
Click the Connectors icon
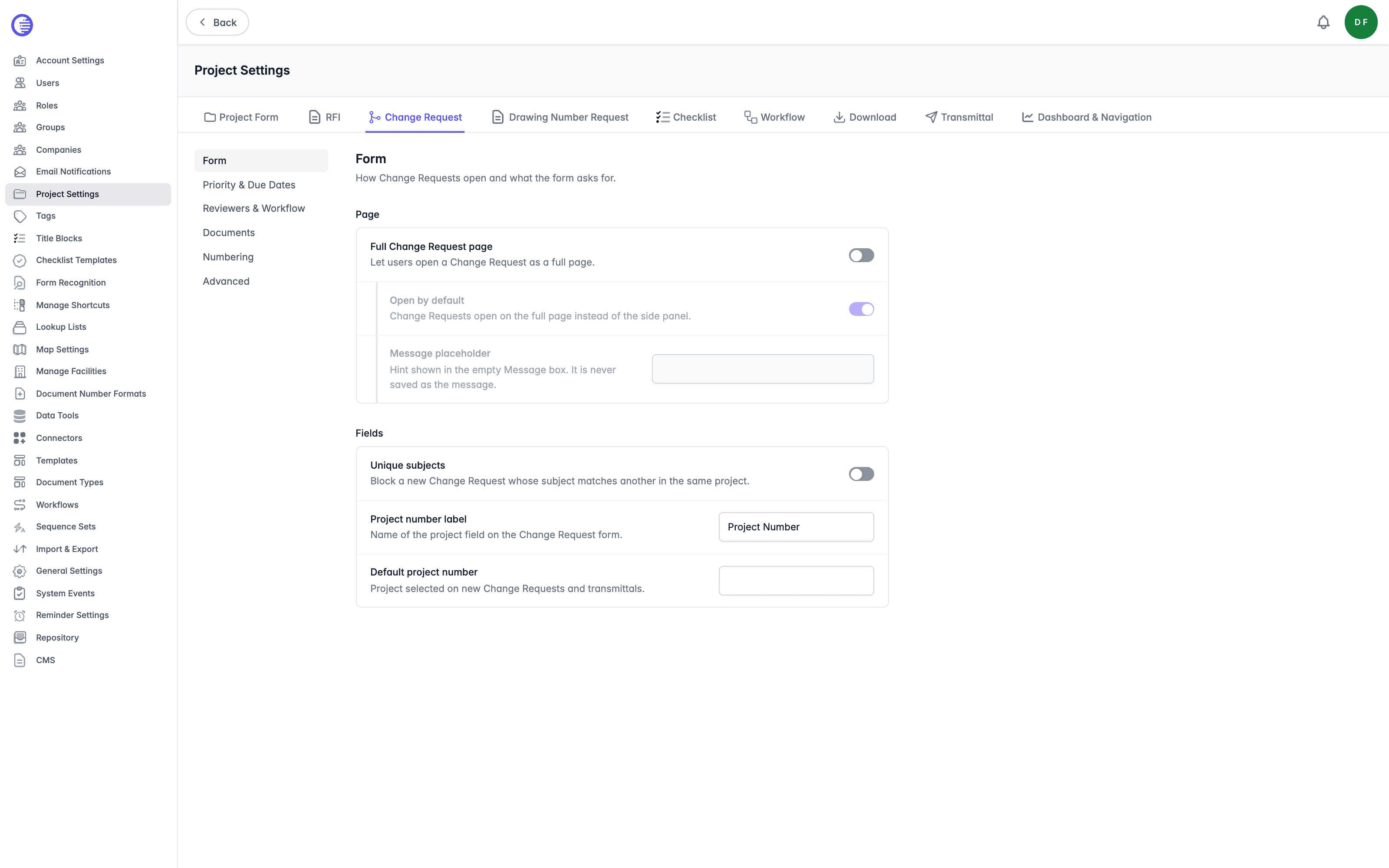[20, 438]
